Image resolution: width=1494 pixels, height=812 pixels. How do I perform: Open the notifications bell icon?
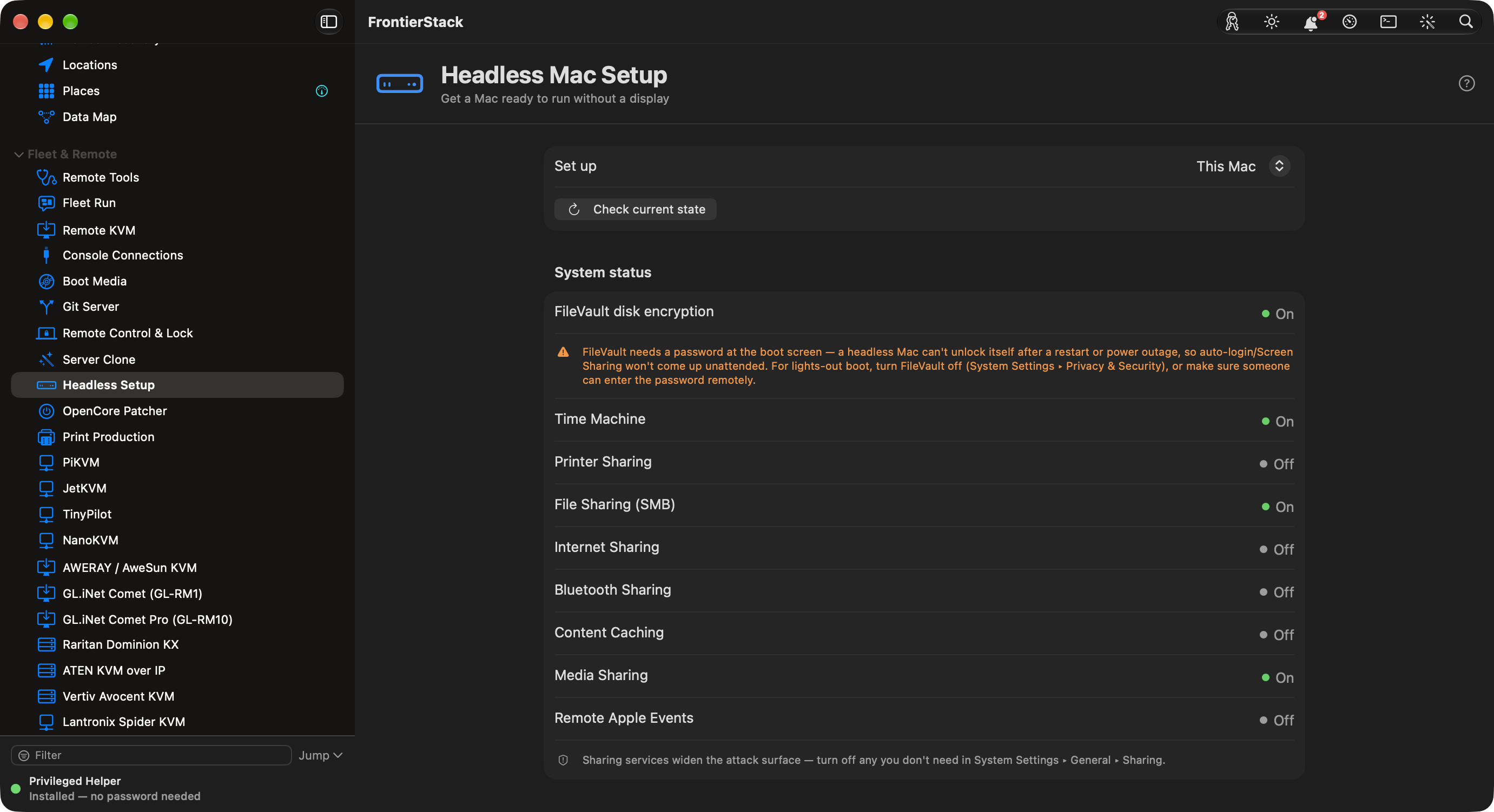1310,22
